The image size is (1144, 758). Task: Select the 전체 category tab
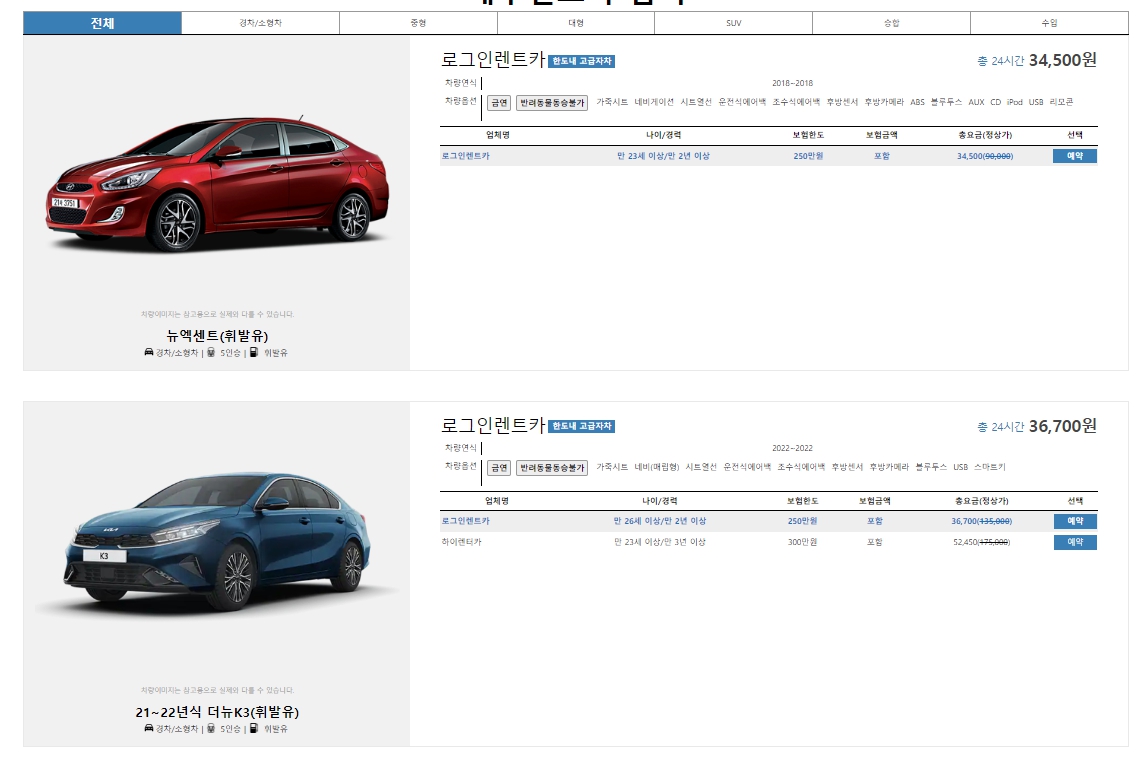(102, 23)
